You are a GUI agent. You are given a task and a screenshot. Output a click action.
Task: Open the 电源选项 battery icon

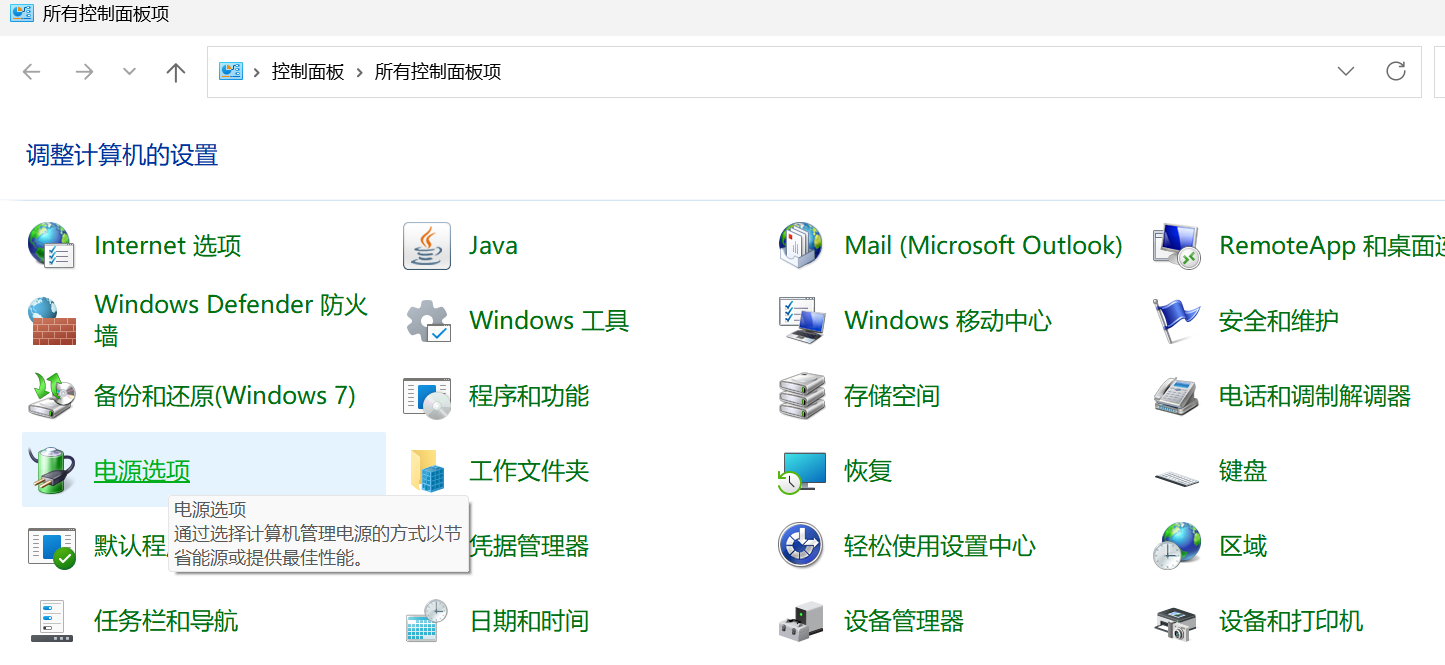tap(51, 471)
